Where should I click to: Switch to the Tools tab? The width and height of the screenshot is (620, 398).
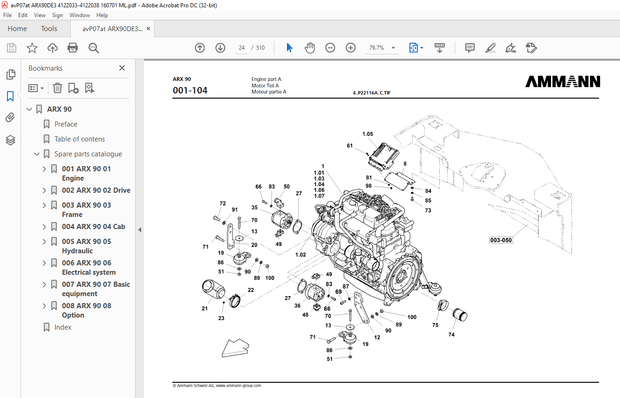click(49, 28)
